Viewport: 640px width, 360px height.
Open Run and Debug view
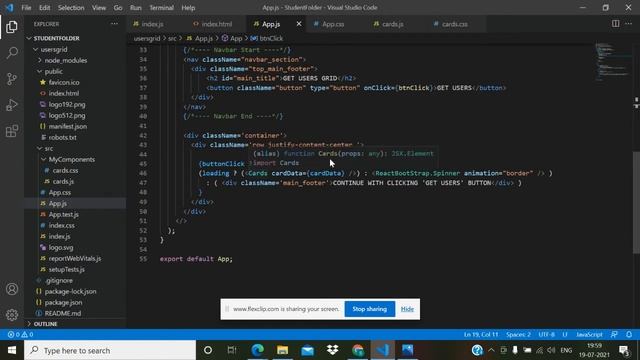[12, 105]
